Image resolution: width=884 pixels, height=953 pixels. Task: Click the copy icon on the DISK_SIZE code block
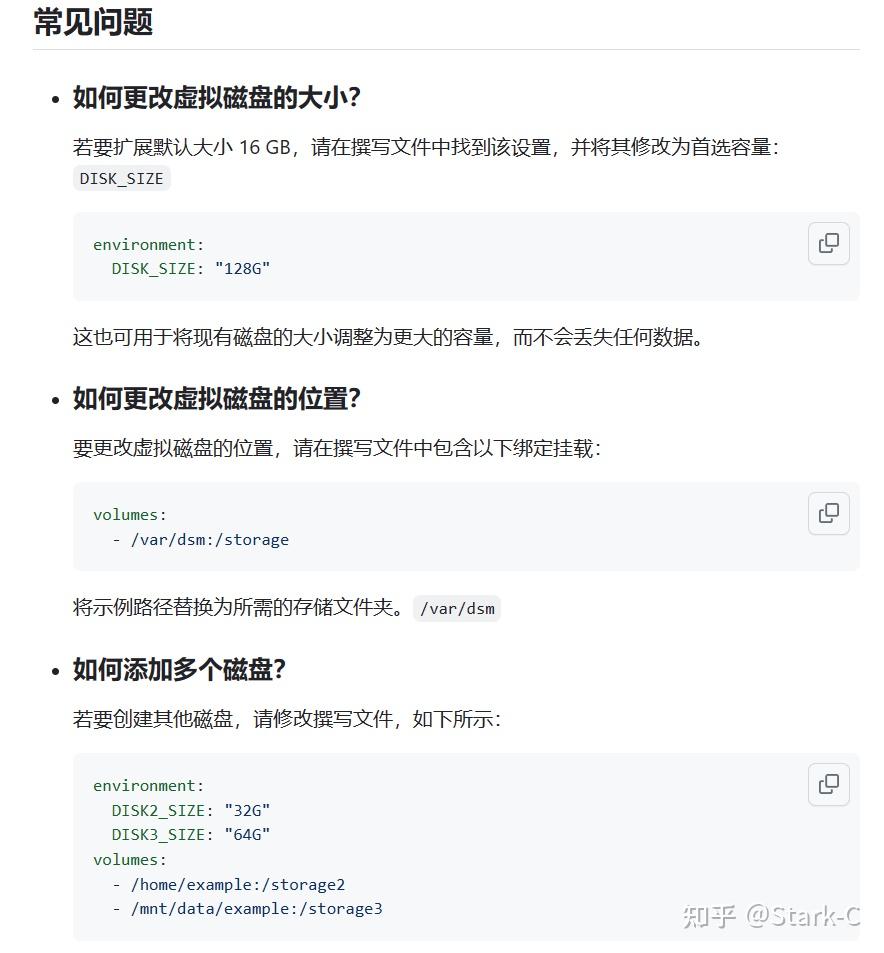pyautogui.click(x=828, y=243)
